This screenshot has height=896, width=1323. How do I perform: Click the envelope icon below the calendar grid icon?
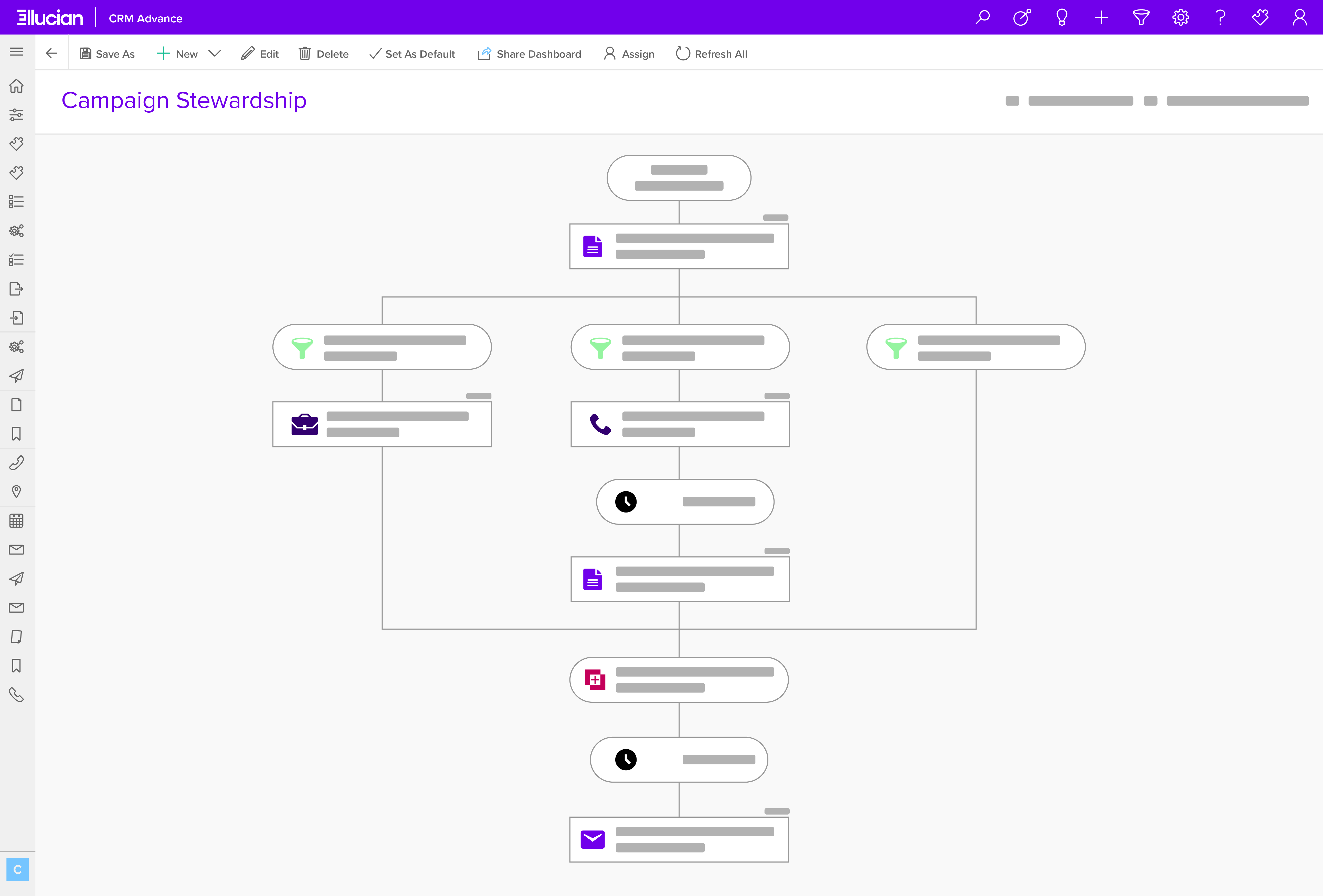pyautogui.click(x=16, y=549)
